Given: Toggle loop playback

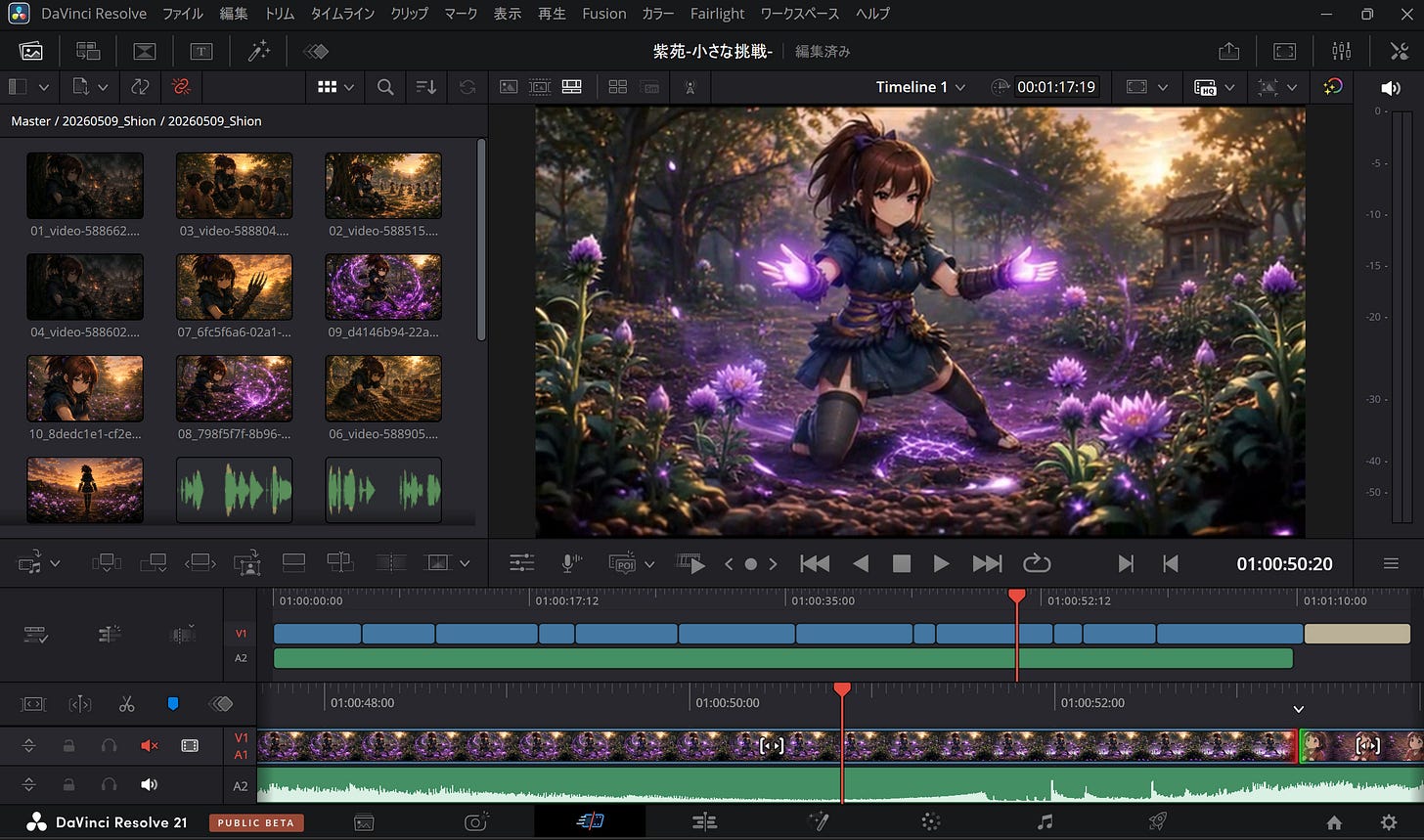Looking at the screenshot, I should (1037, 563).
